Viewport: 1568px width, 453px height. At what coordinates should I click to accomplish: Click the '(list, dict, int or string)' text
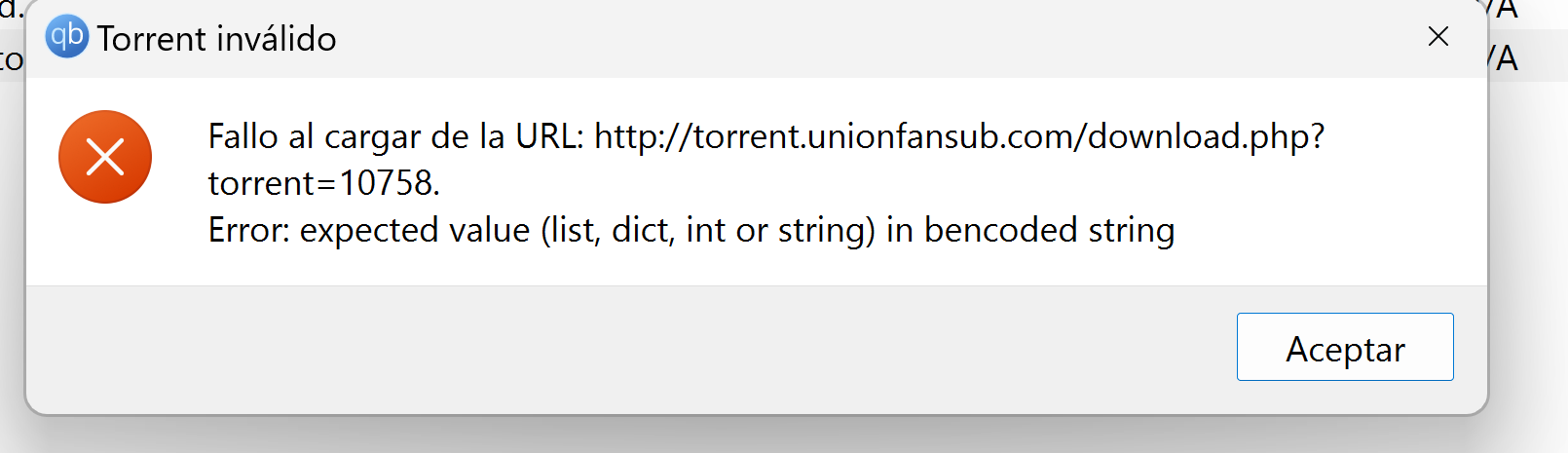[x=708, y=231]
